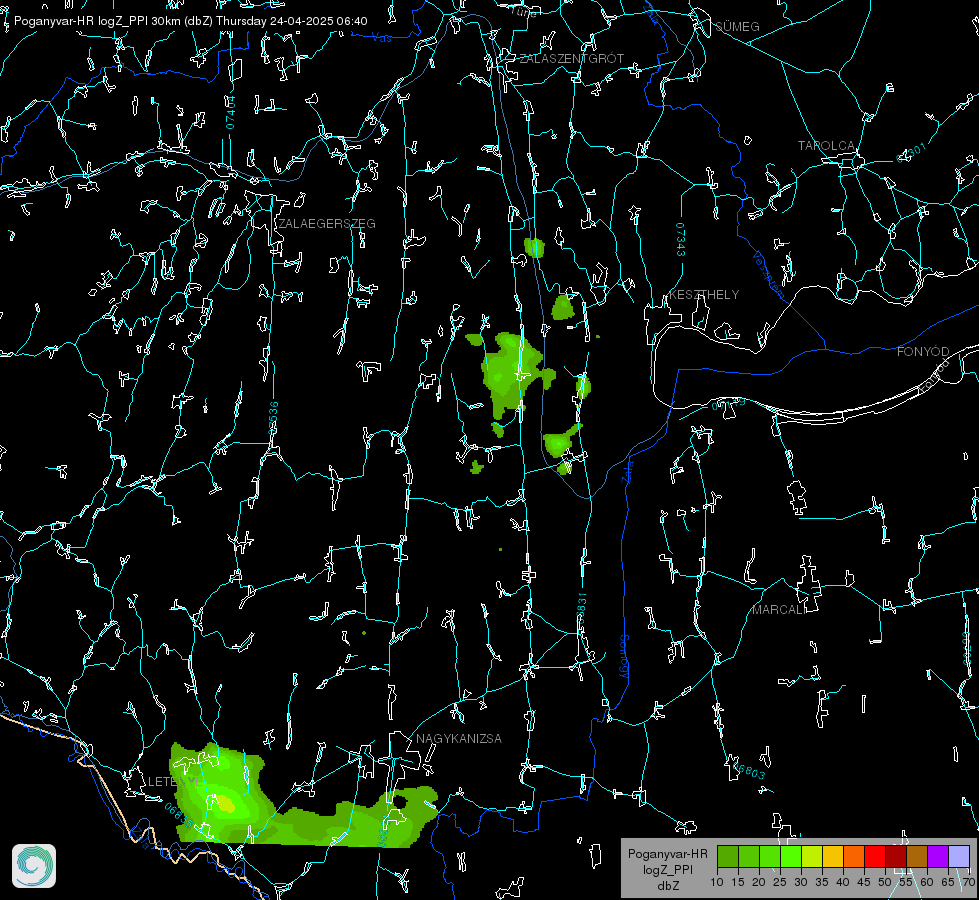Pick the purple 60–65 dBZ legend swatch
Viewport: 979px width, 900px height.
(x=938, y=856)
